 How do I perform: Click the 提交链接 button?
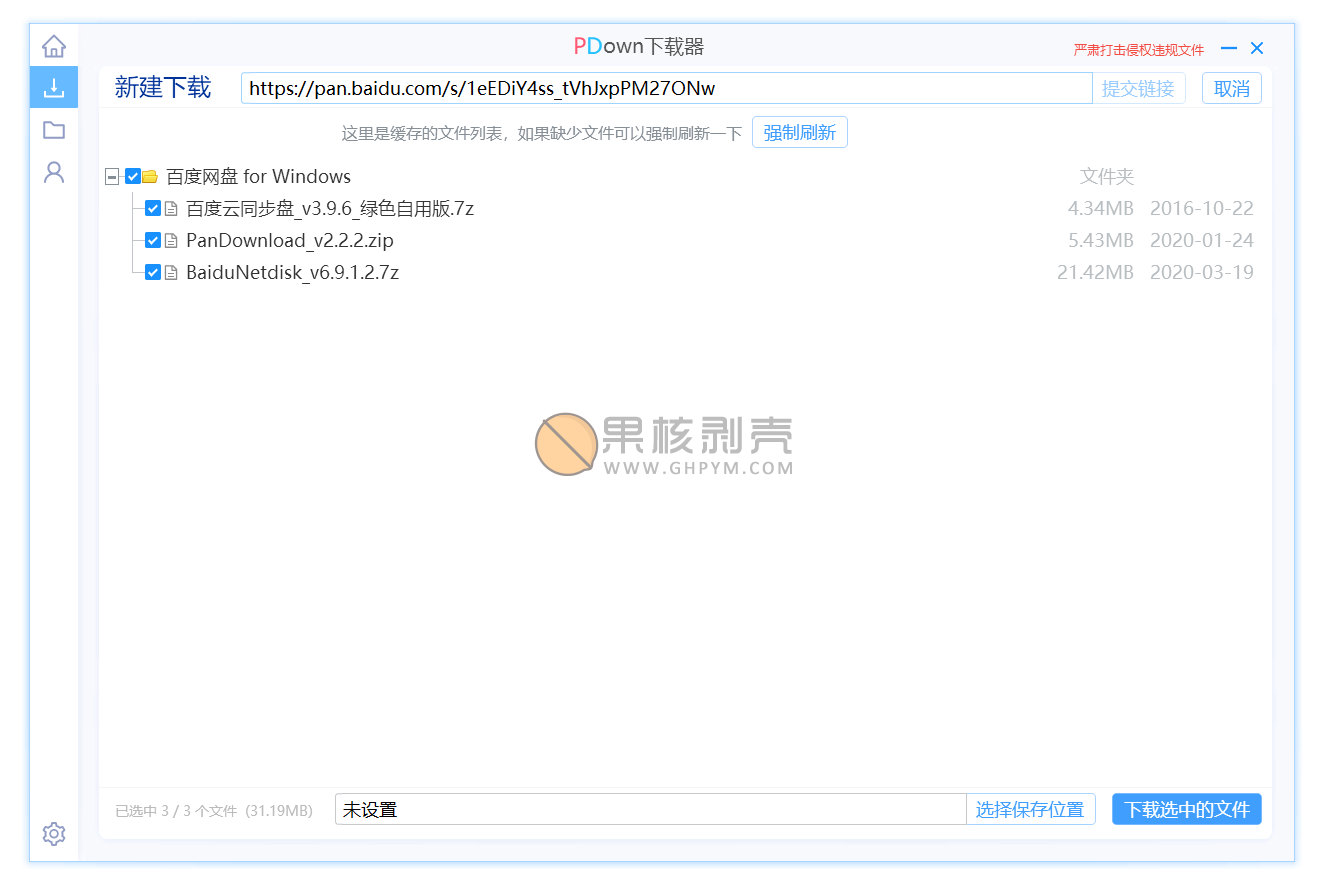click(x=1138, y=89)
